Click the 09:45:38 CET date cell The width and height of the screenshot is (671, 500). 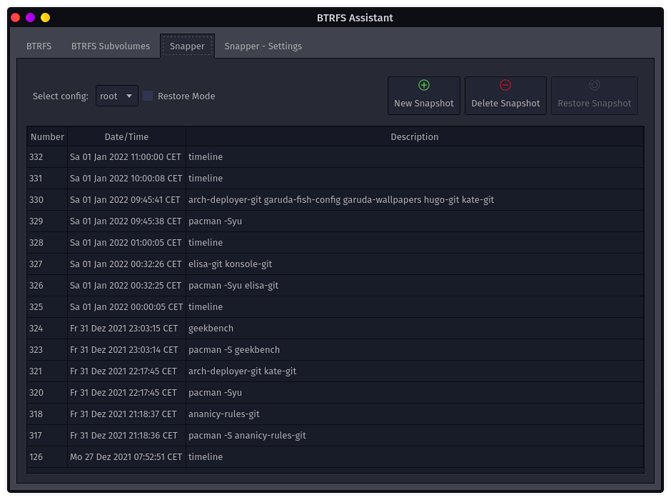tap(126, 221)
